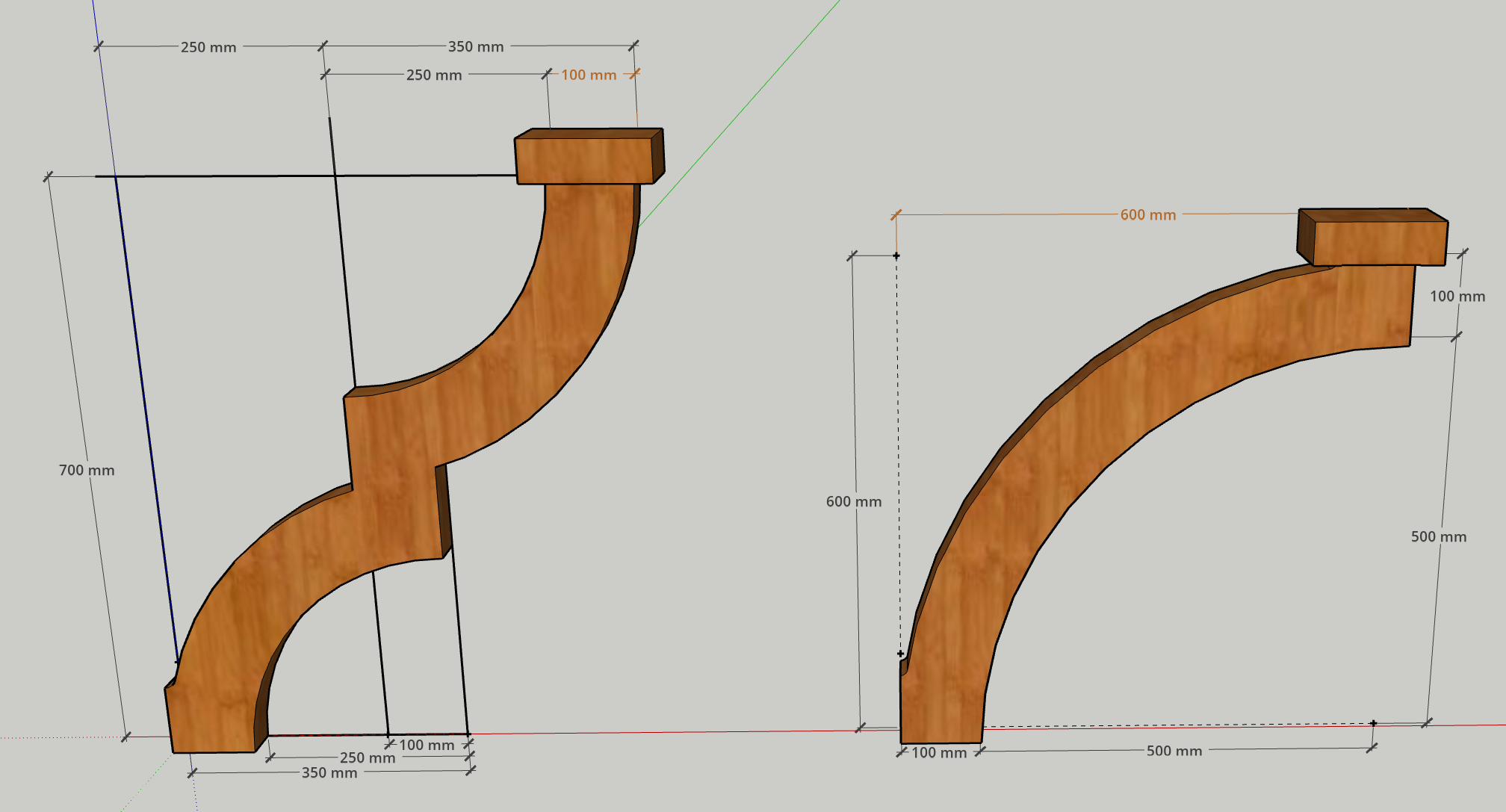Screen dimensions: 1506x812
Task: Click the 700 mm height dimension text
Action: point(87,471)
